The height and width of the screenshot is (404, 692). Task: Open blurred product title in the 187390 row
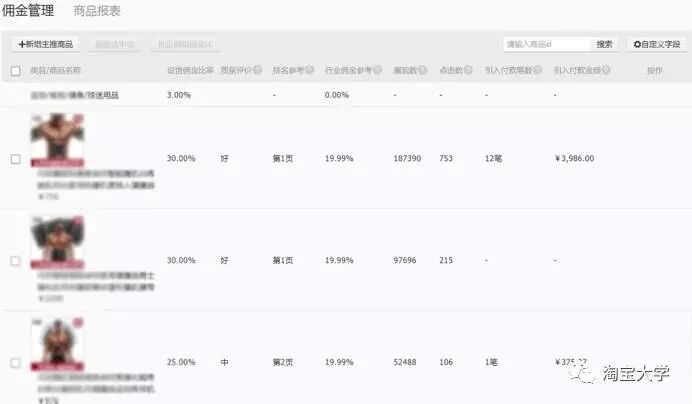96,179
